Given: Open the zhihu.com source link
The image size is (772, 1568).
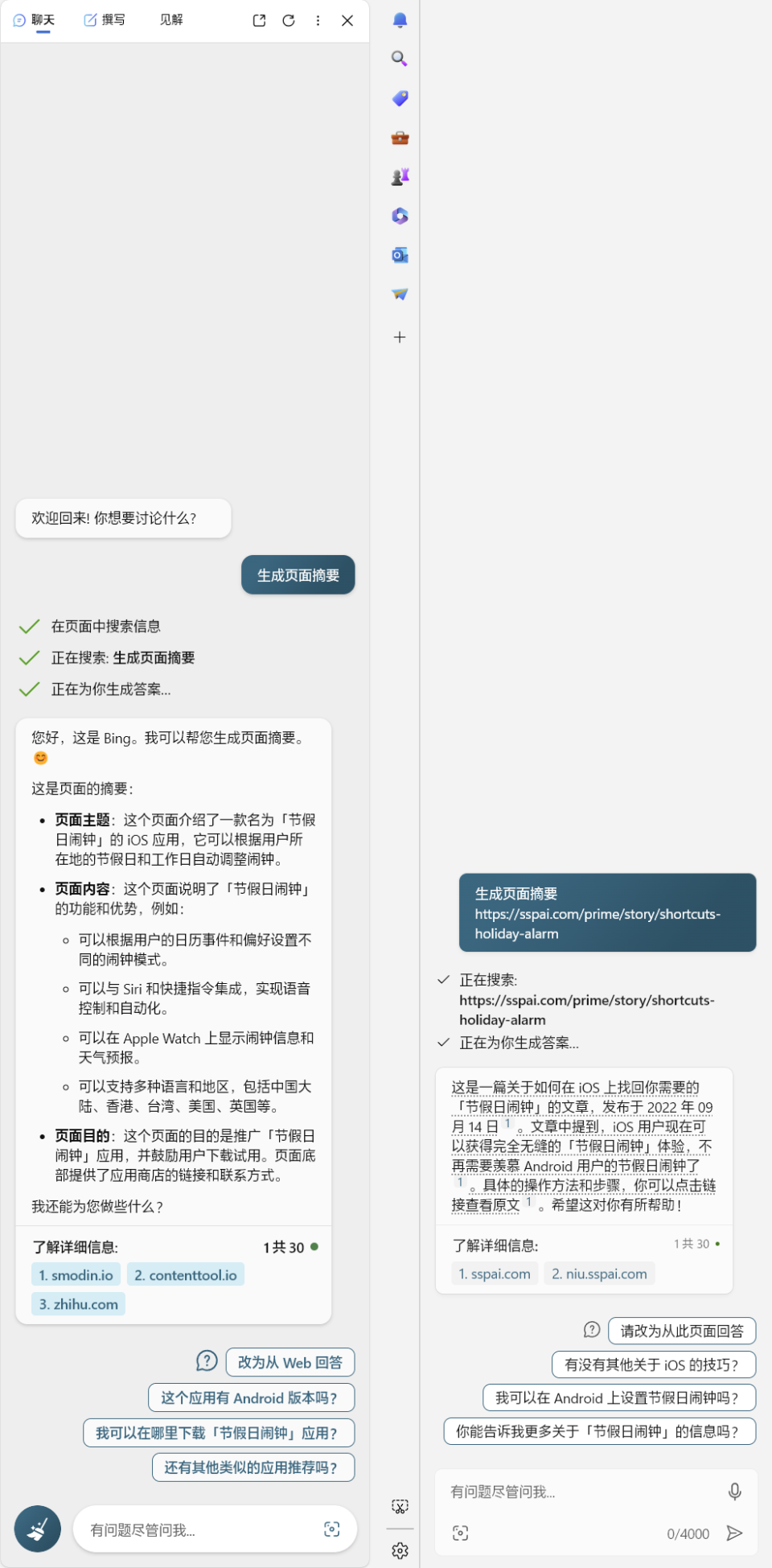Looking at the screenshot, I should click(78, 1303).
